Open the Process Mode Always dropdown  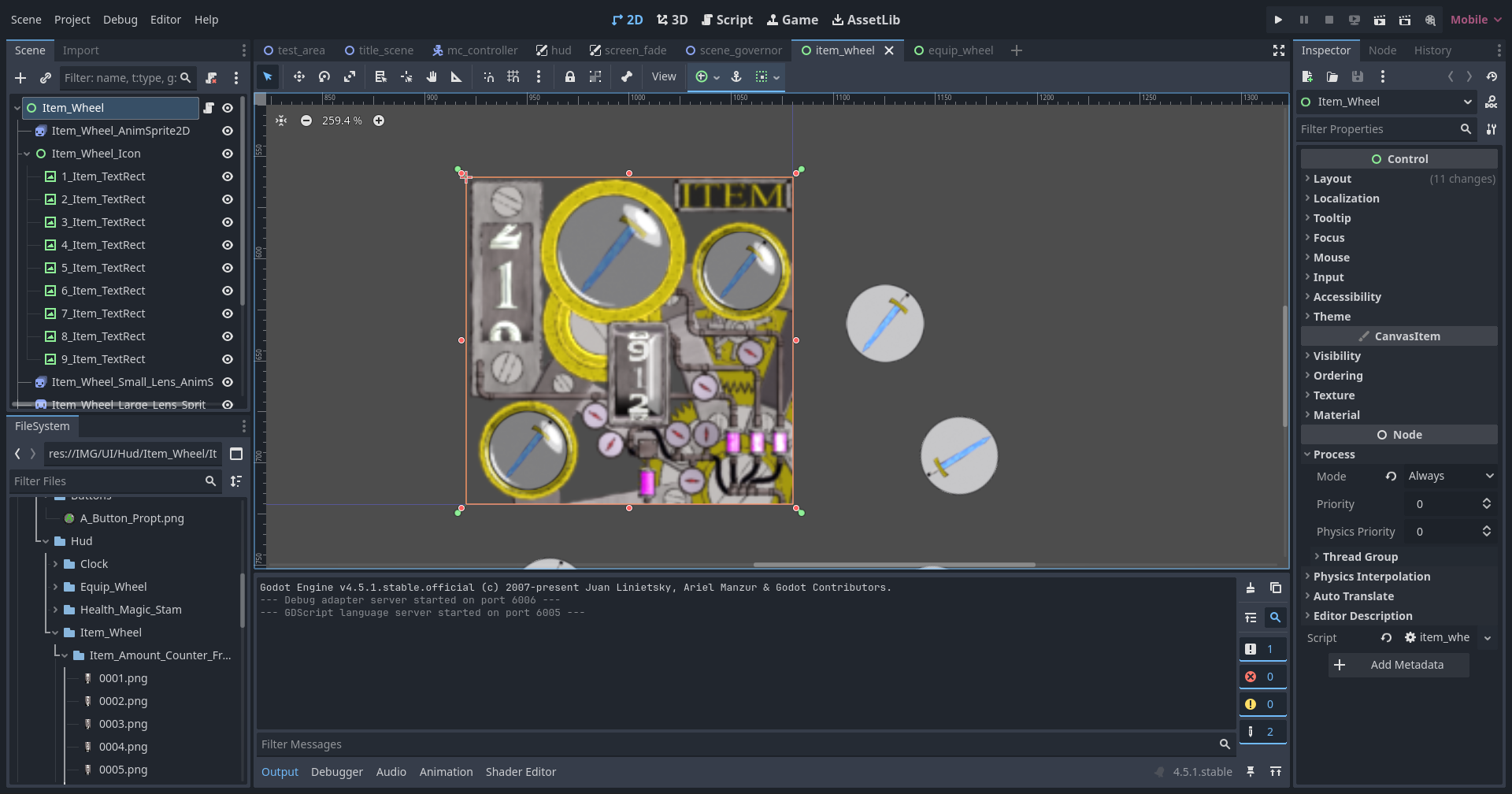(1451, 476)
